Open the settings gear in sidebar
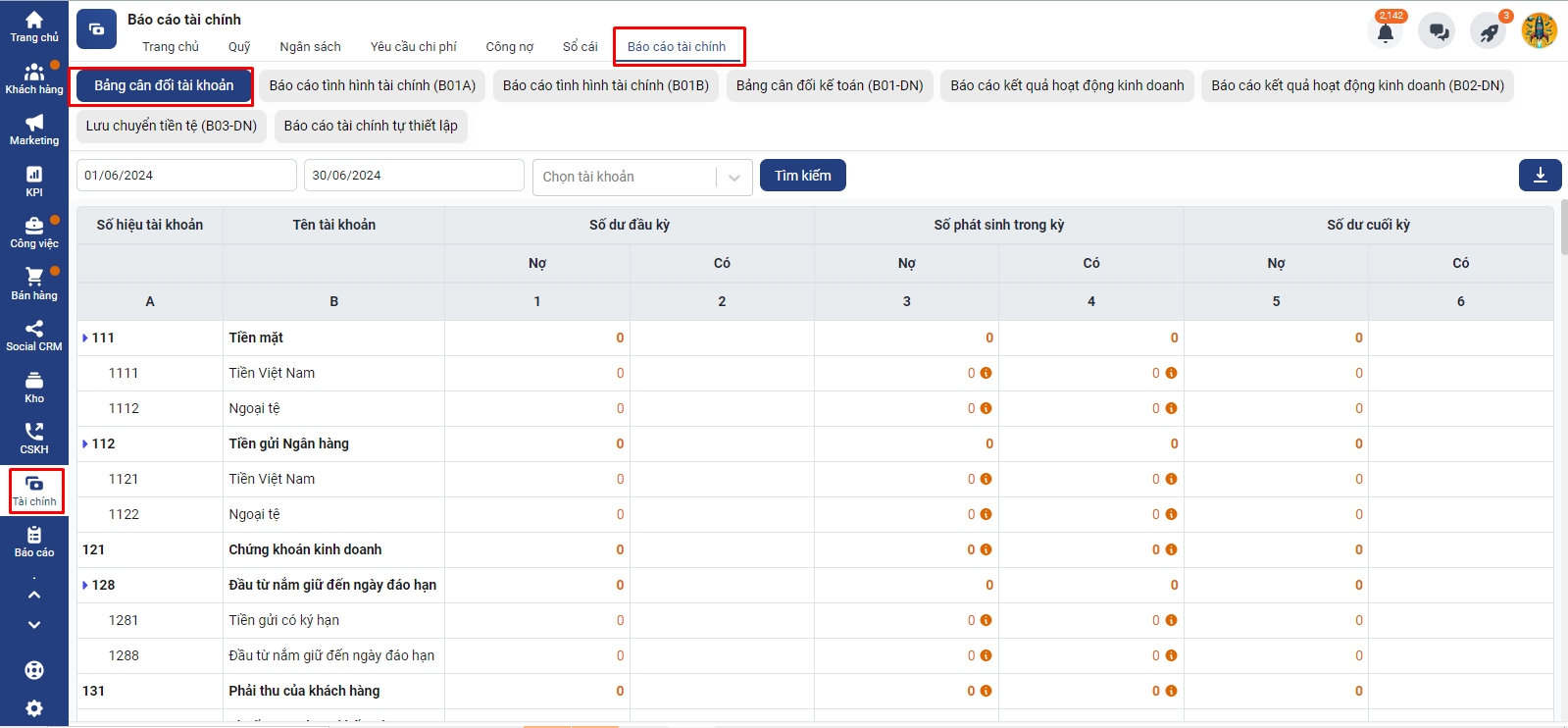 (34, 708)
